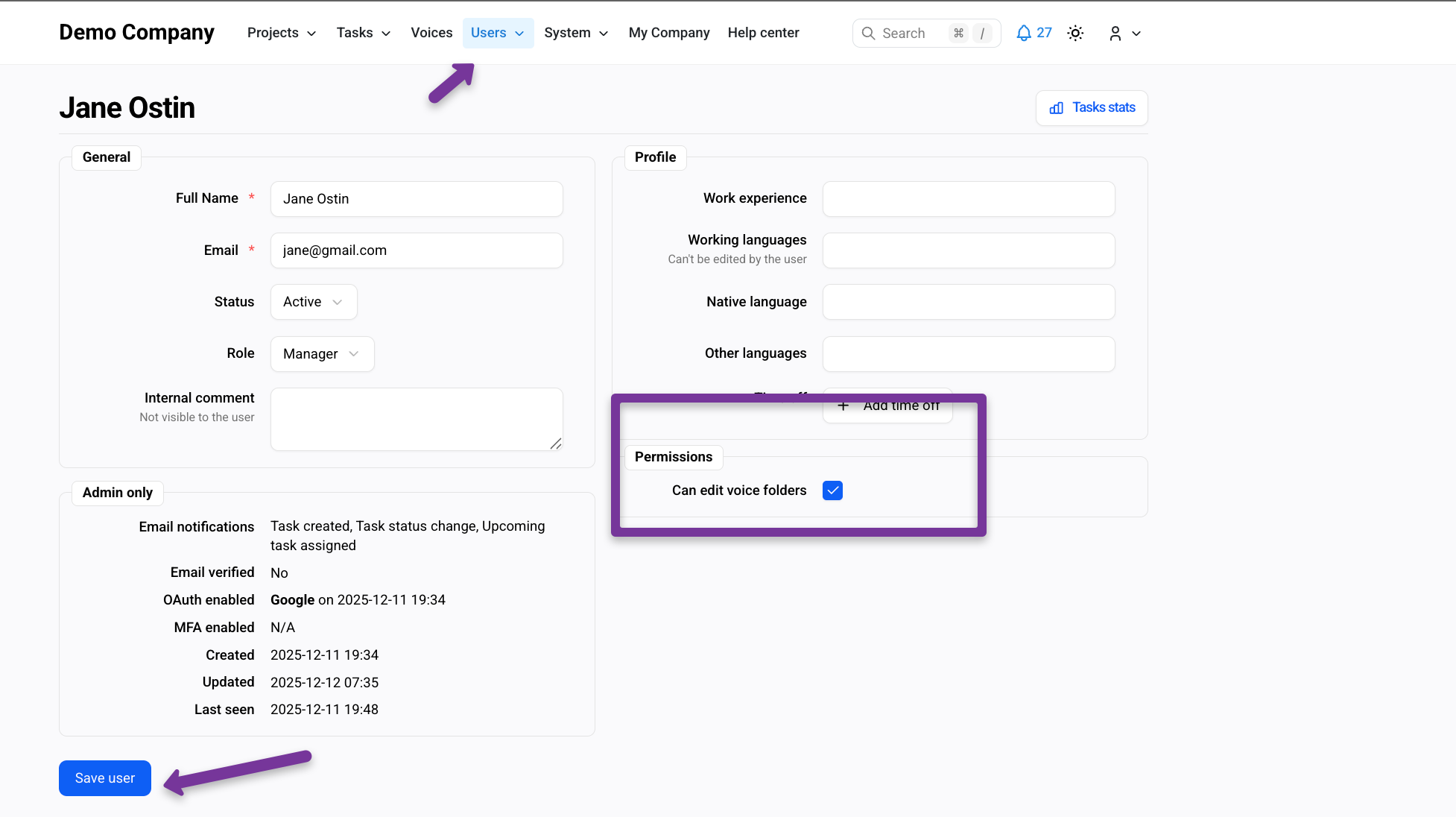Expand the Tasks menu
Viewport: 1456px width, 817px height.
pyautogui.click(x=364, y=33)
